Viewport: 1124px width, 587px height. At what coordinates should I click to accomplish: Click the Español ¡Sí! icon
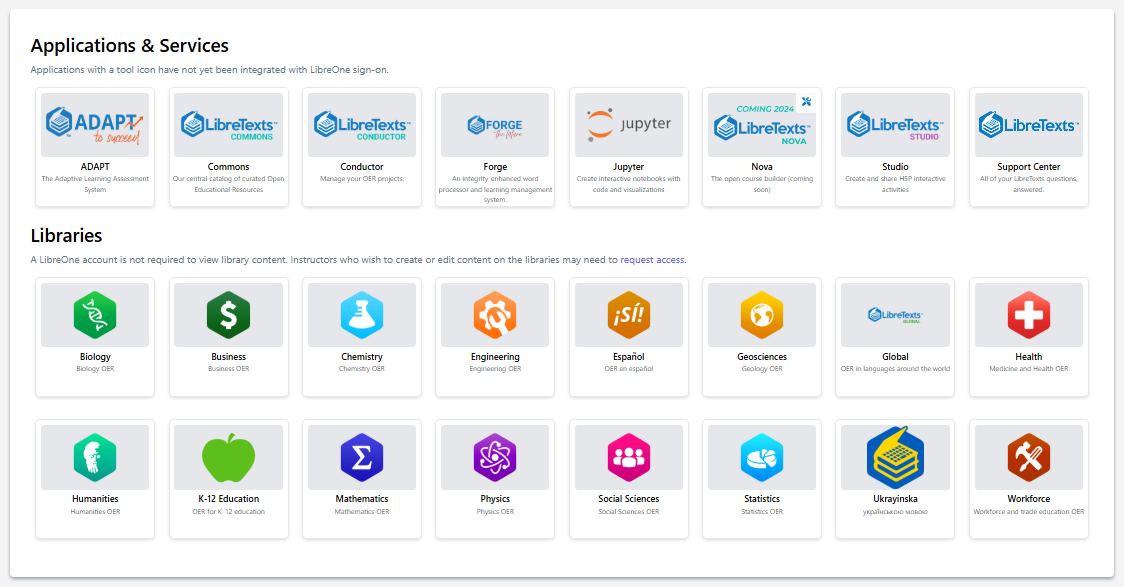click(629, 315)
